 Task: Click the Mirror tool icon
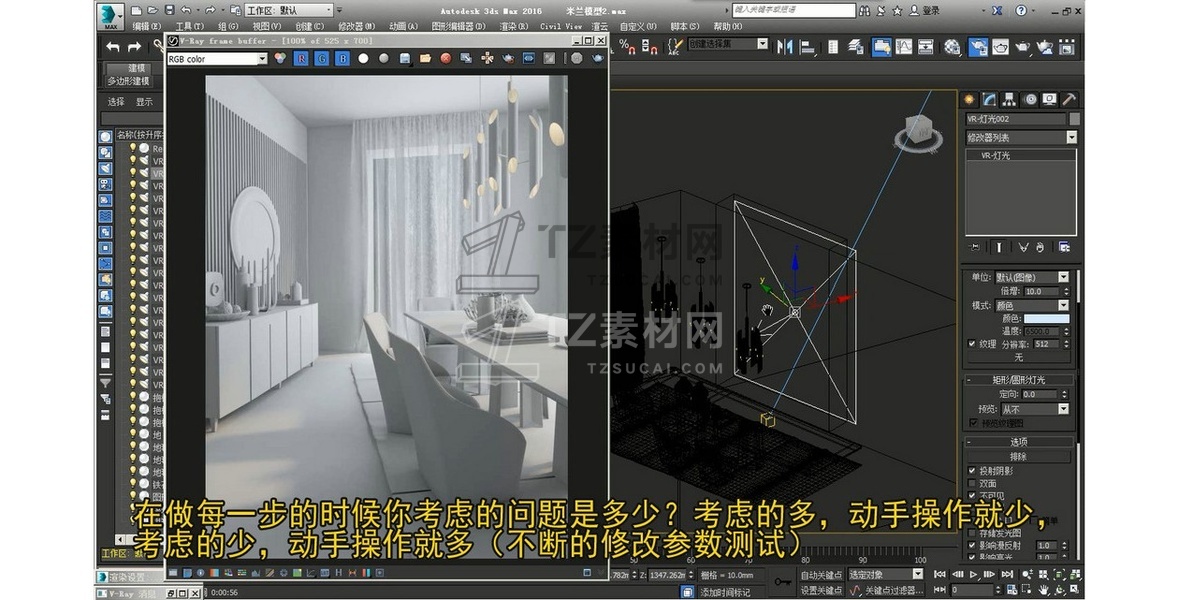pos(785,47)
